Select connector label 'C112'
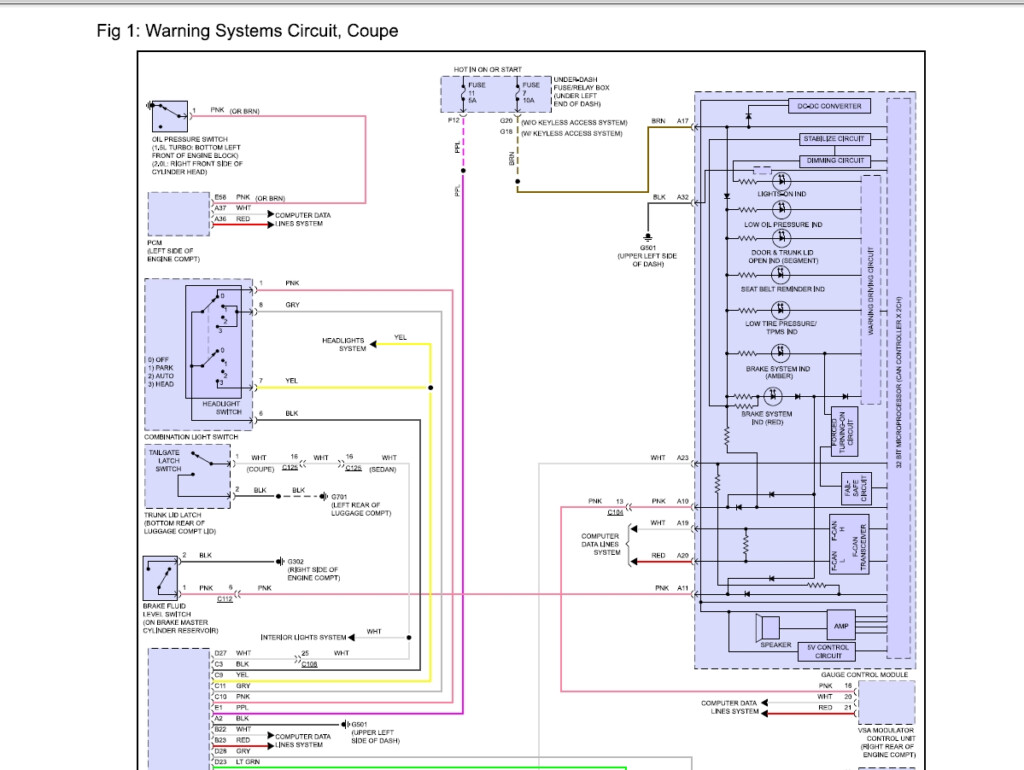Image resolution: width=1024 pixels, height=770 pixels. 225,599
